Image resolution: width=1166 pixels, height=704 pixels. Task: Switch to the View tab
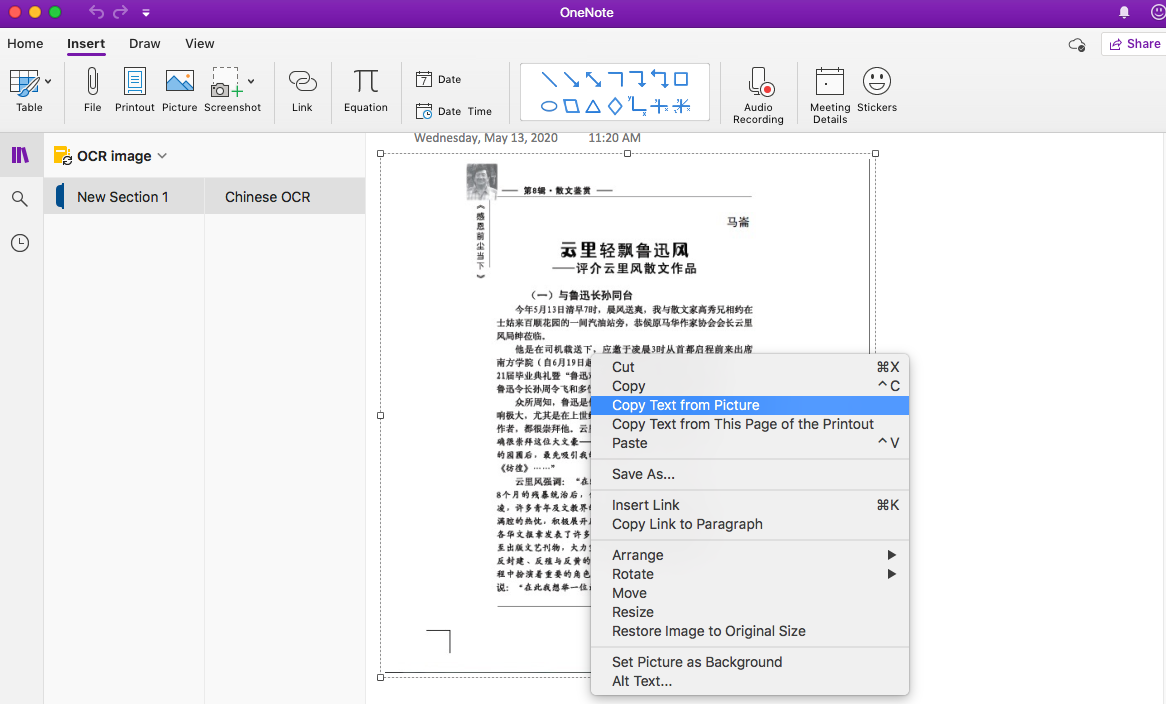point(199,44)
